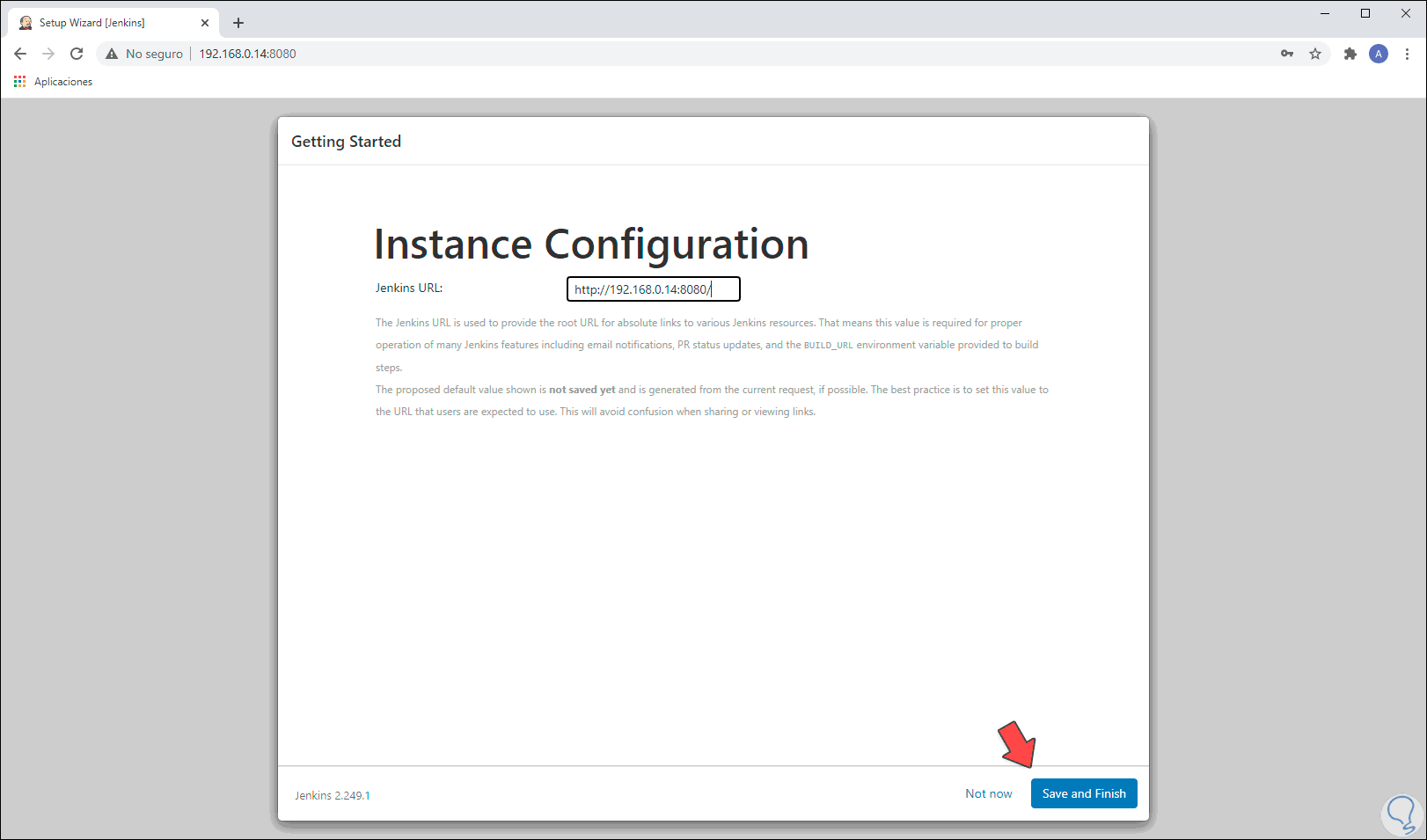Click the 'Instance Configuration' heading
This screenshot has height=840, width=1427.
[591, 245]
